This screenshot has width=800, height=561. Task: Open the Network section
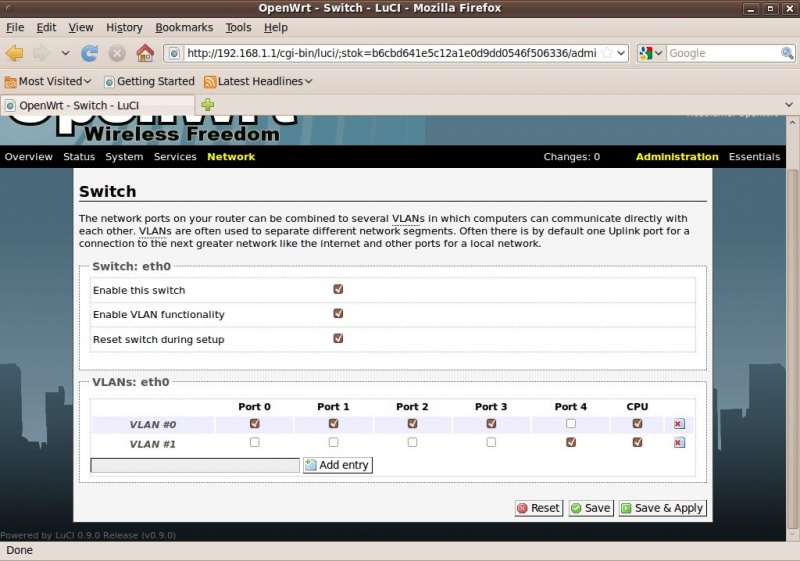[x=231, y=157]
